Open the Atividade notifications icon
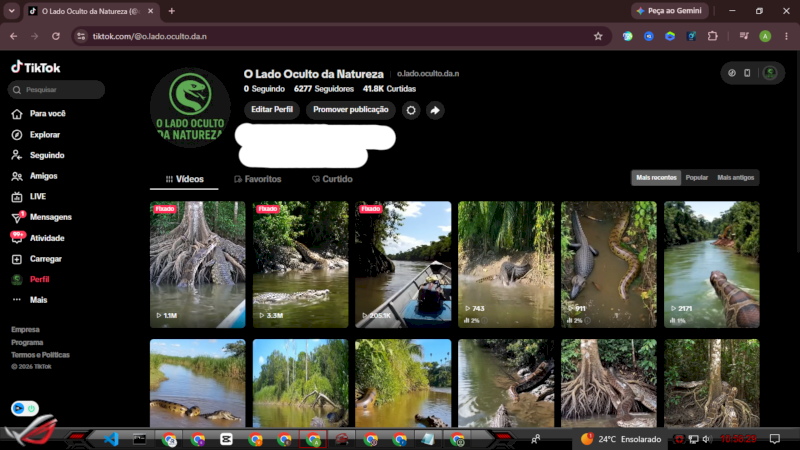The image size is (800, 450). pyautogui.click(x=17, y=238)
